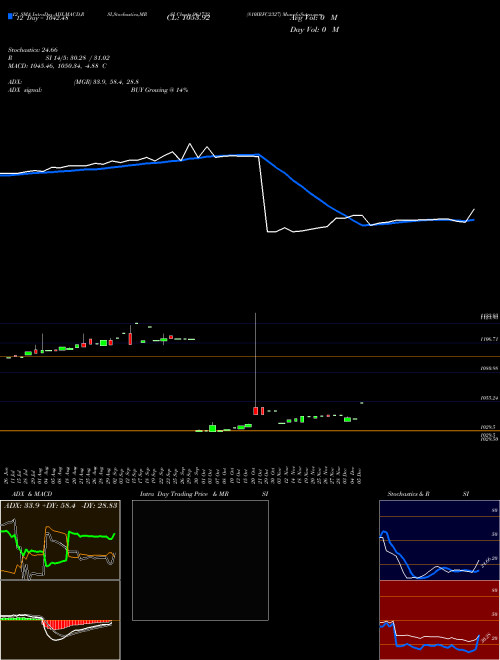
Task: Click the 'Stochastics & R' panel title
Action: tap(409, 494)
